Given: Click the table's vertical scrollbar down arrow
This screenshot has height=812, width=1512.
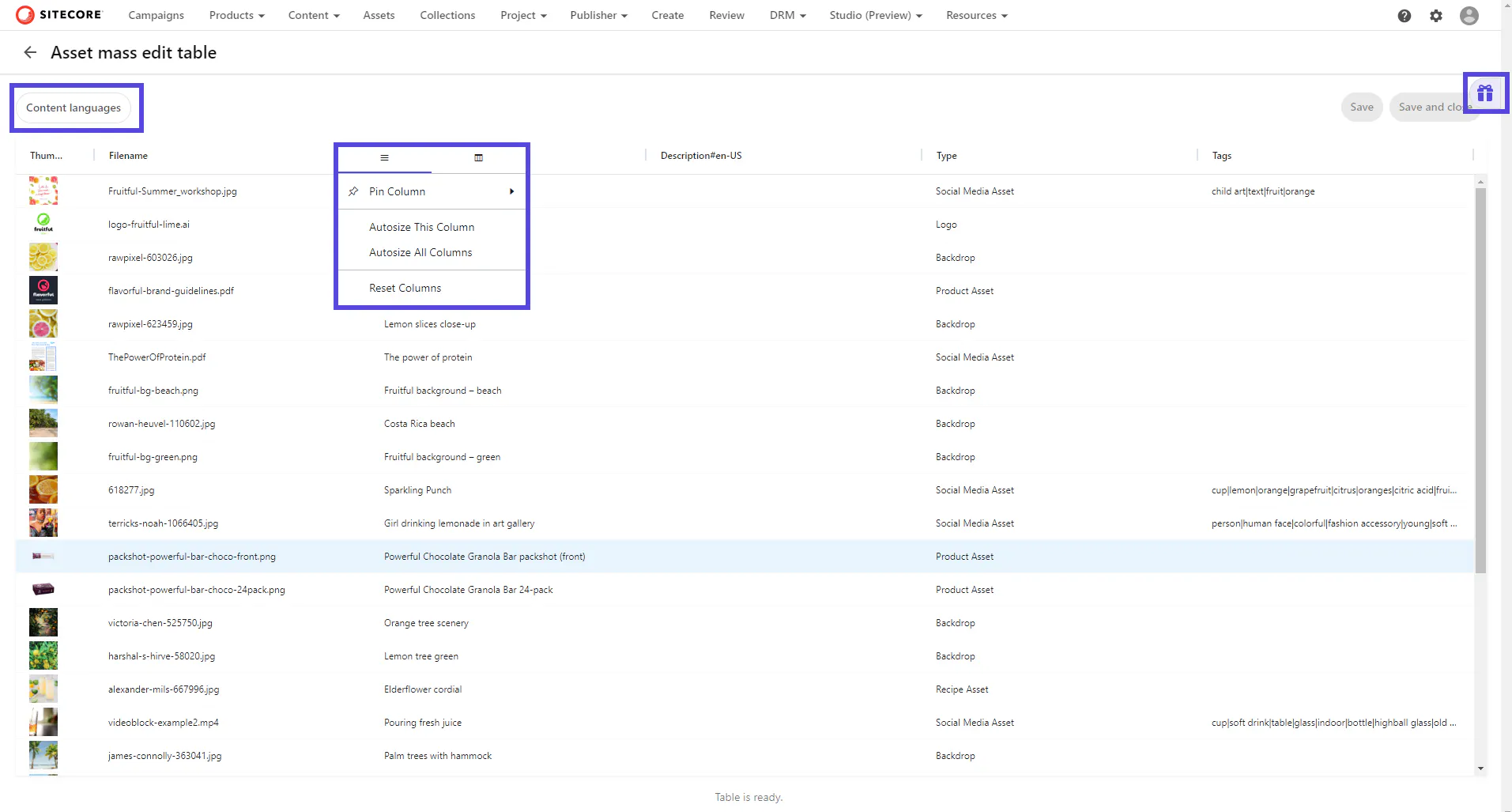Looking at the screenshot, I should [1480, 768].
